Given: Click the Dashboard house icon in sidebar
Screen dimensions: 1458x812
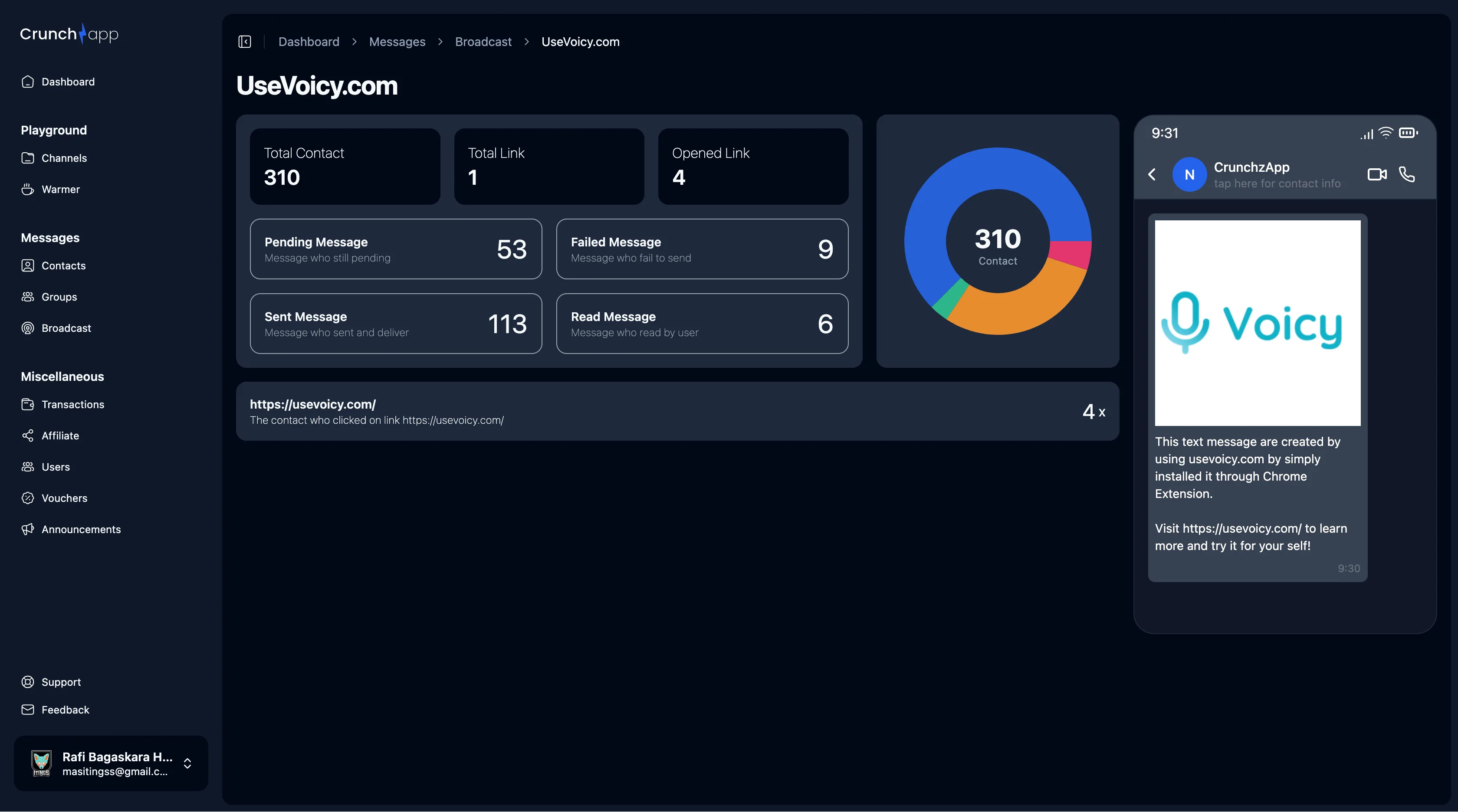Looking at the screenshot, I should (28, 82).
